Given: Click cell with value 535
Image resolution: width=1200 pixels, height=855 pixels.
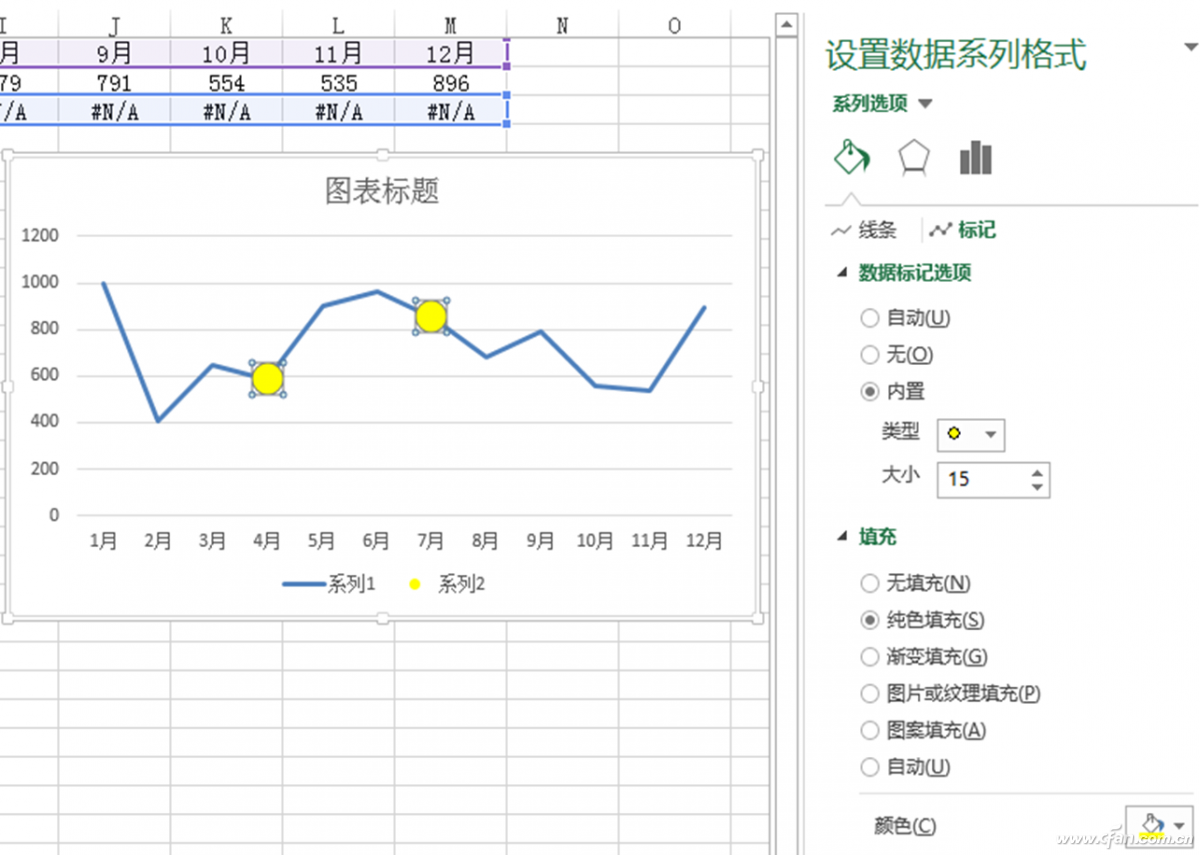Looking at the screenshot, I should click(338, 83).
